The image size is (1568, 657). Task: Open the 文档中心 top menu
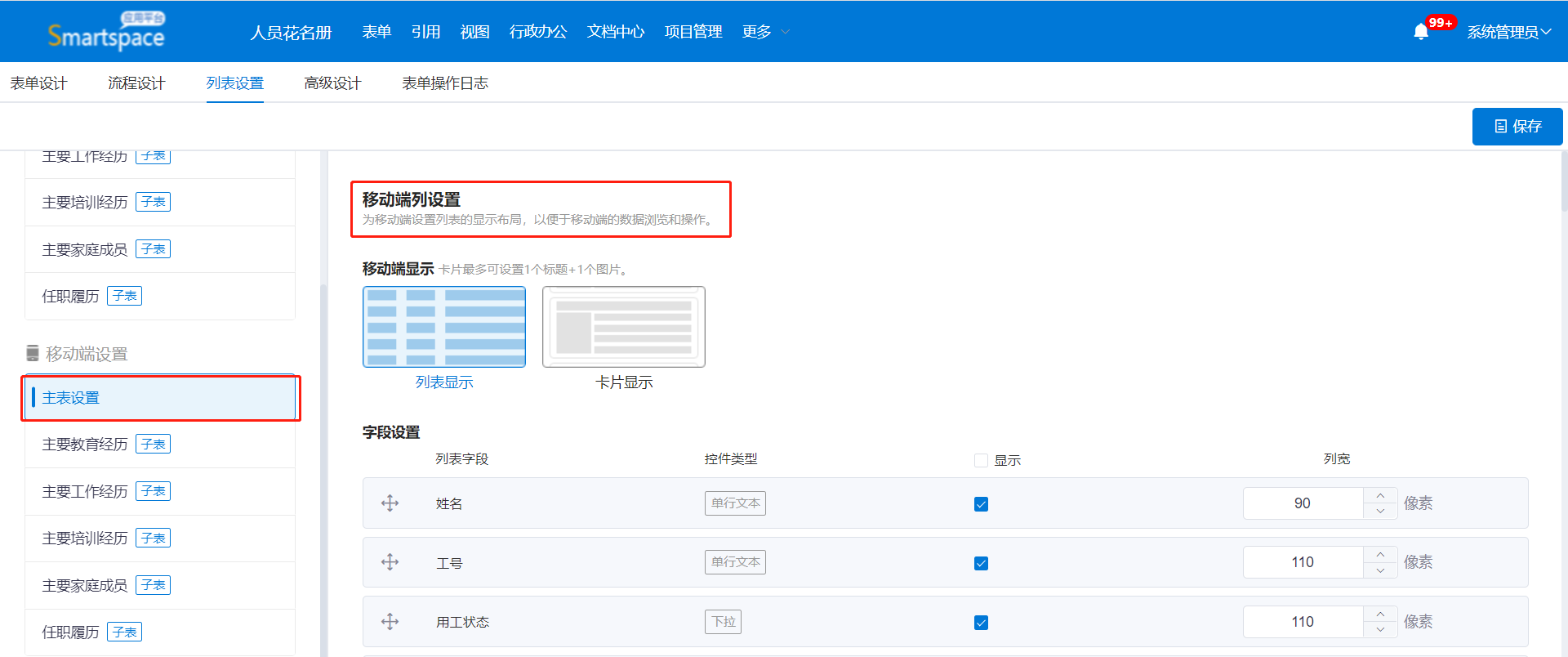(616, 32)
